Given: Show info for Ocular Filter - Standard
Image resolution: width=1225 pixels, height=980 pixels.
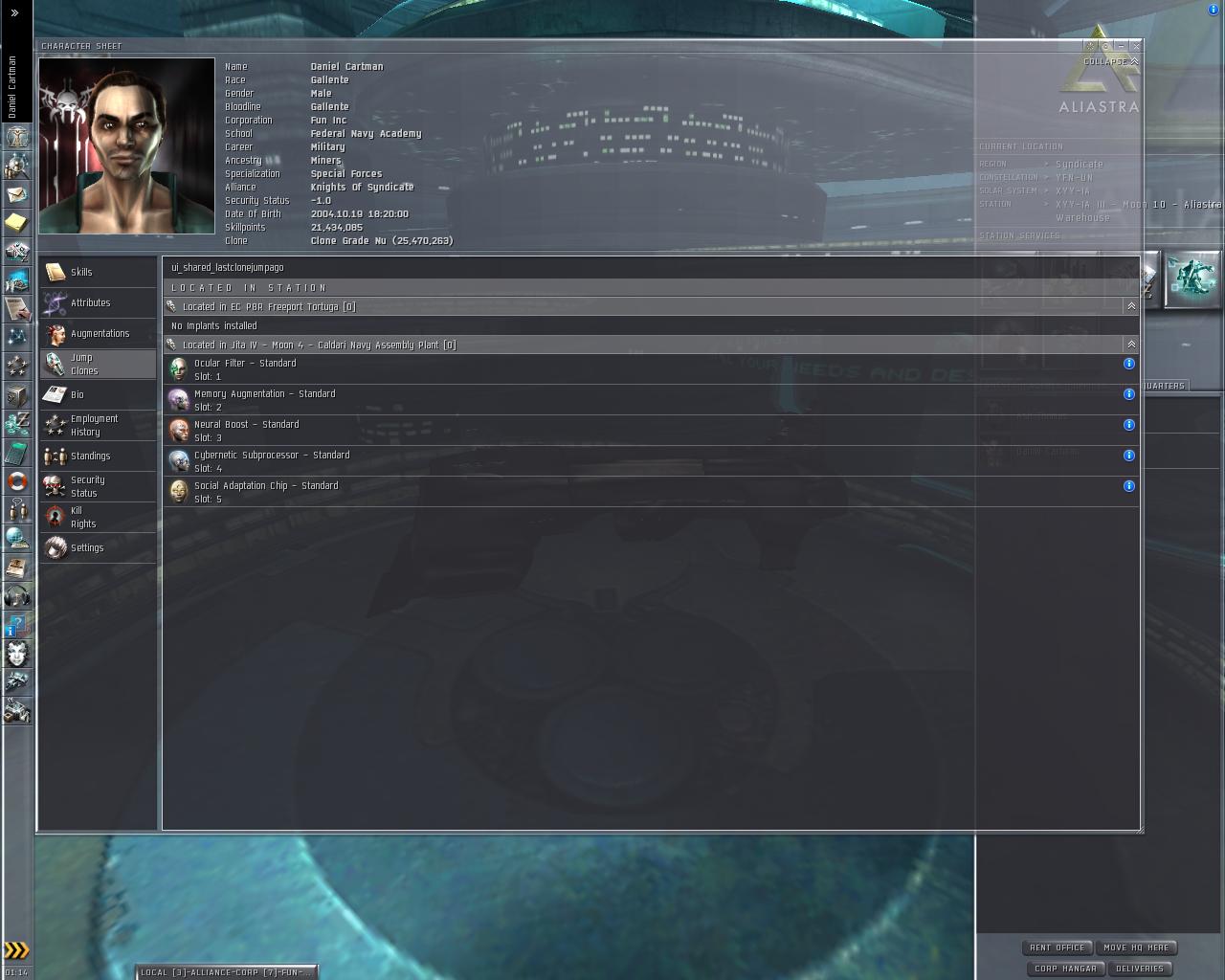Looking at the screenshot, I should coord(1129,364).
